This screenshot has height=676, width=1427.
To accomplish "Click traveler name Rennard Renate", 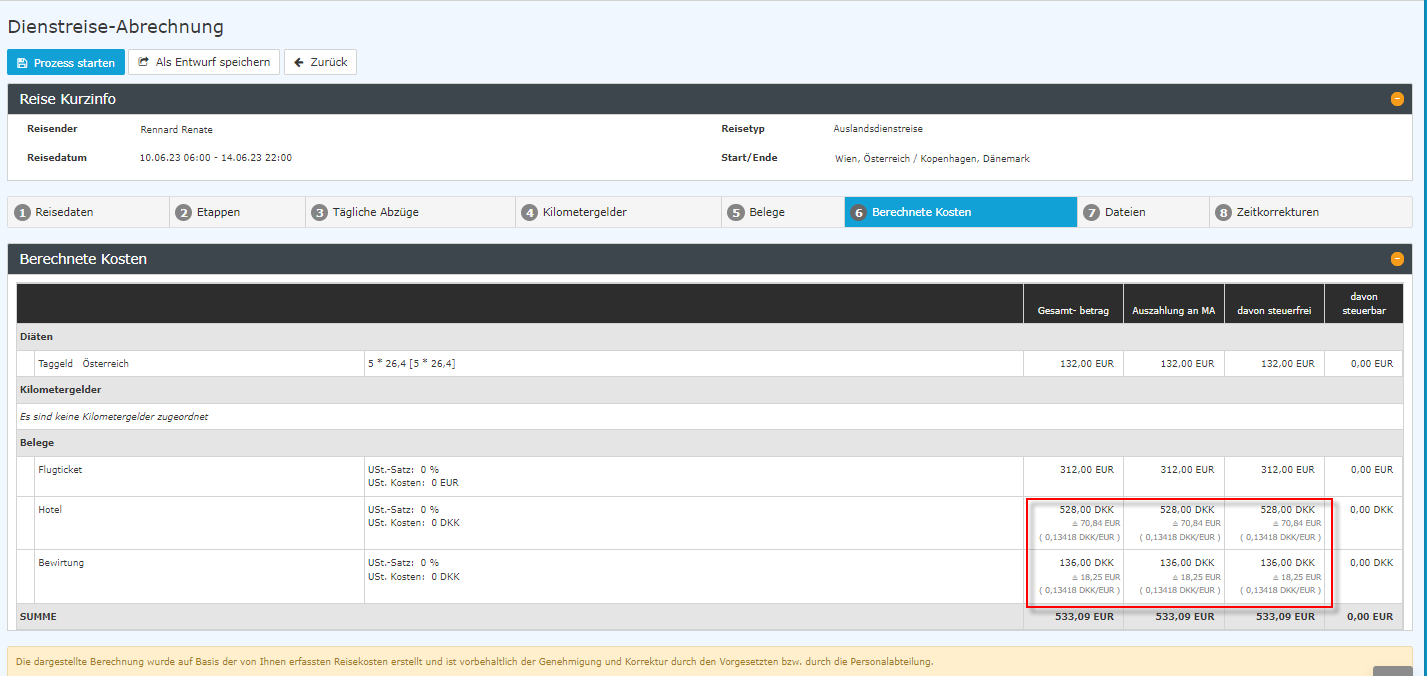I will (x=176, y=129).
